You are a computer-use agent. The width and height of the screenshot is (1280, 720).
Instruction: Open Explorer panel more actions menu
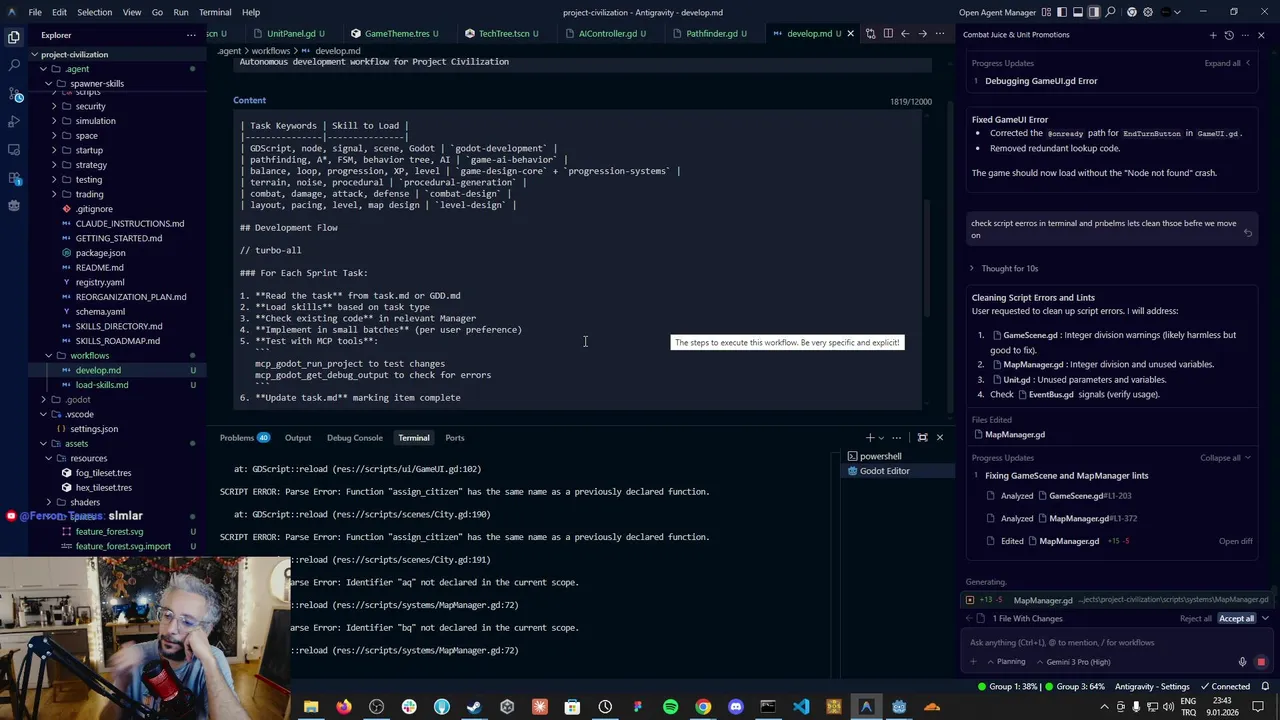tap(191, 35)
